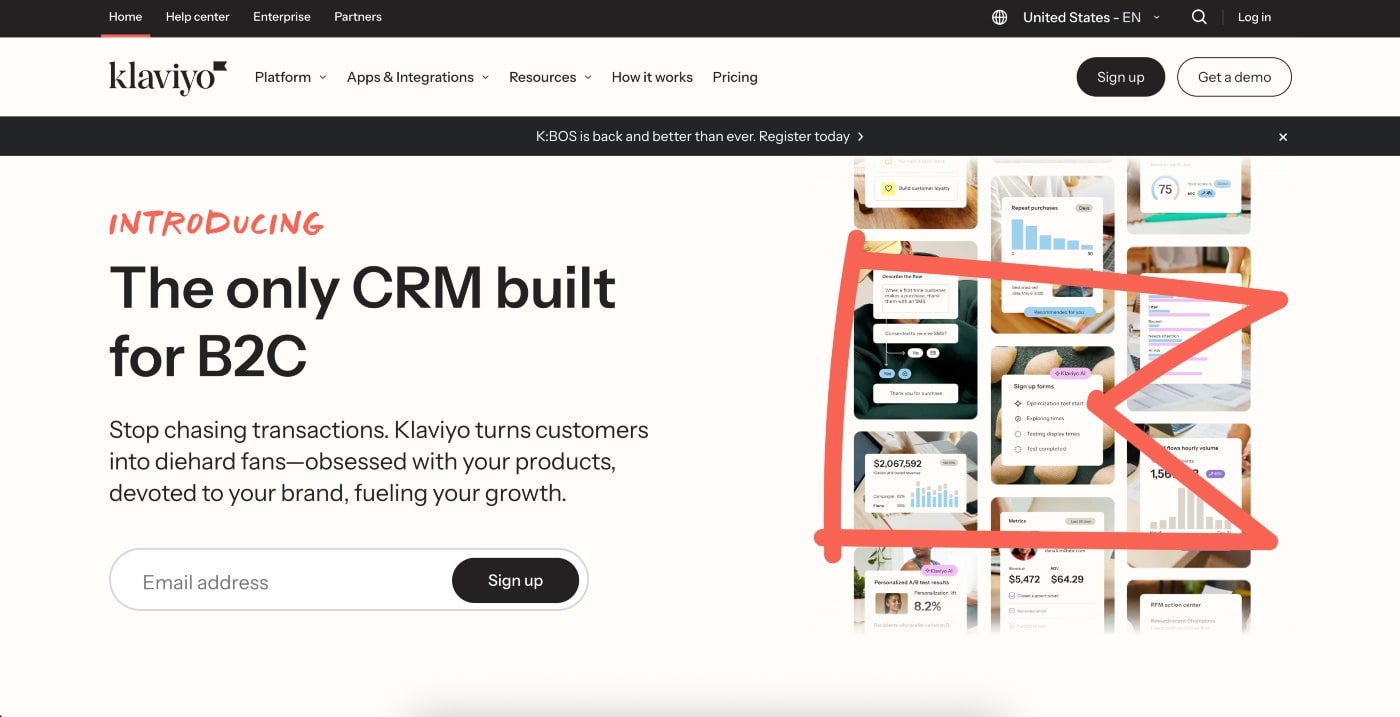Viewport: 1400px width, 717px height.
Task: Open the Help center page
Action: 197,17
